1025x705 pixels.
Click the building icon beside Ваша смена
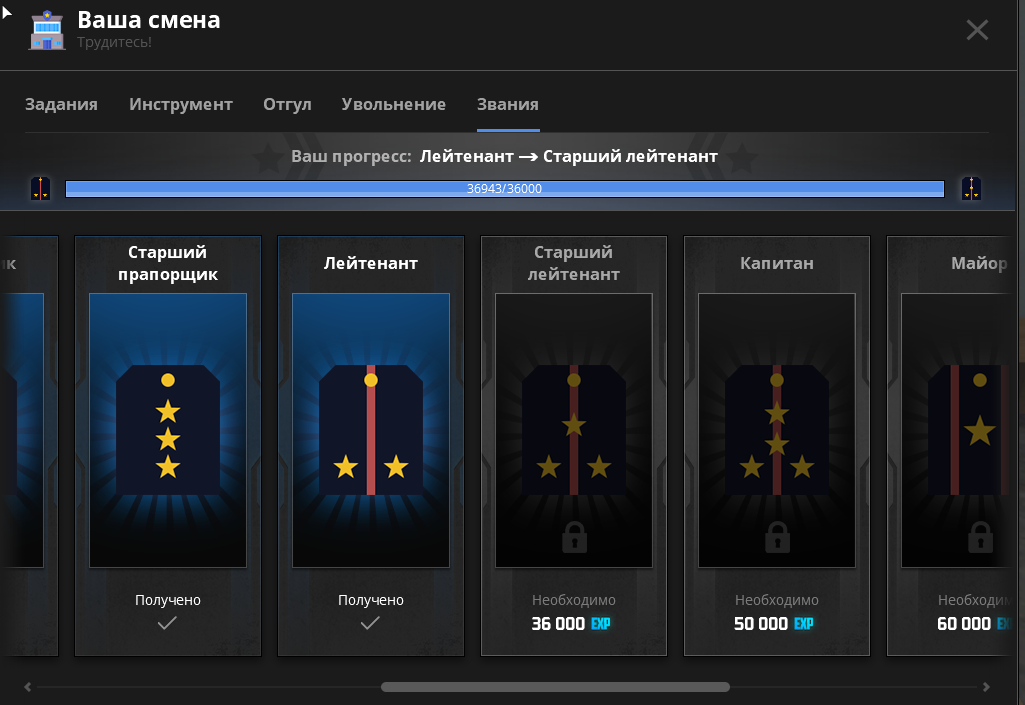[47, 30]
